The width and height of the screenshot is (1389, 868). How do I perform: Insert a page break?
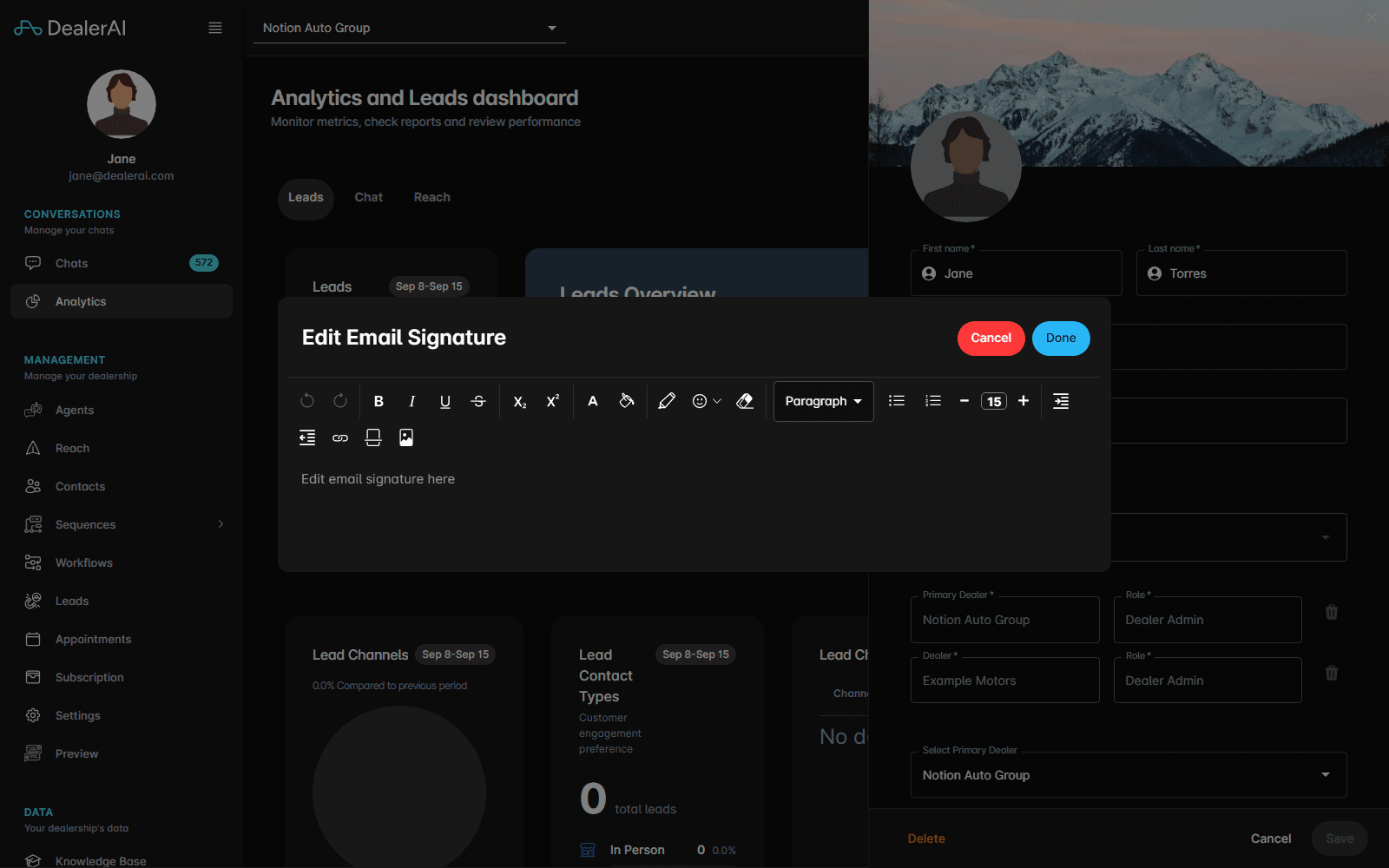point(373,437)
